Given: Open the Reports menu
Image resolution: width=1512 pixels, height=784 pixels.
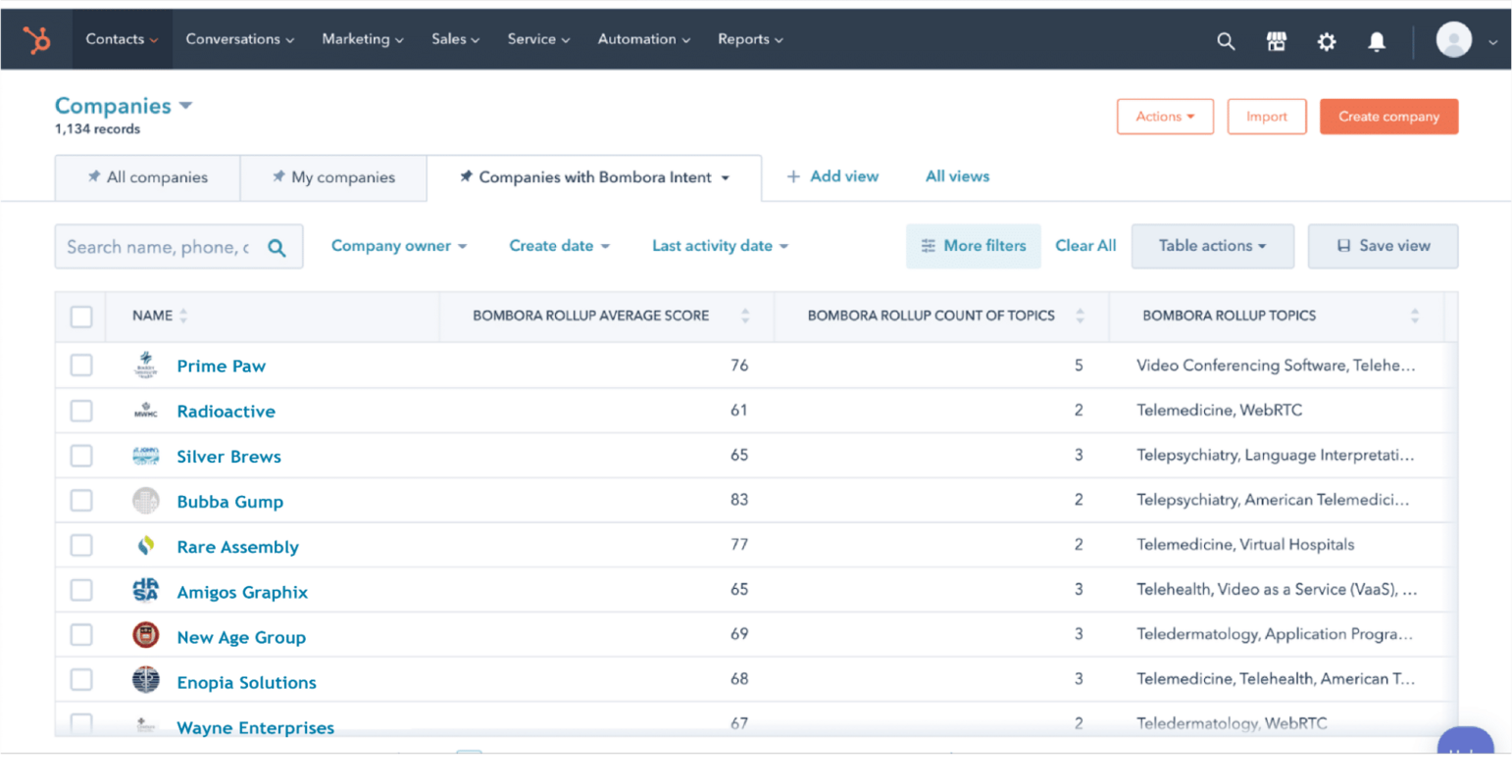Looking at the screenshot, I should point(749,39).
